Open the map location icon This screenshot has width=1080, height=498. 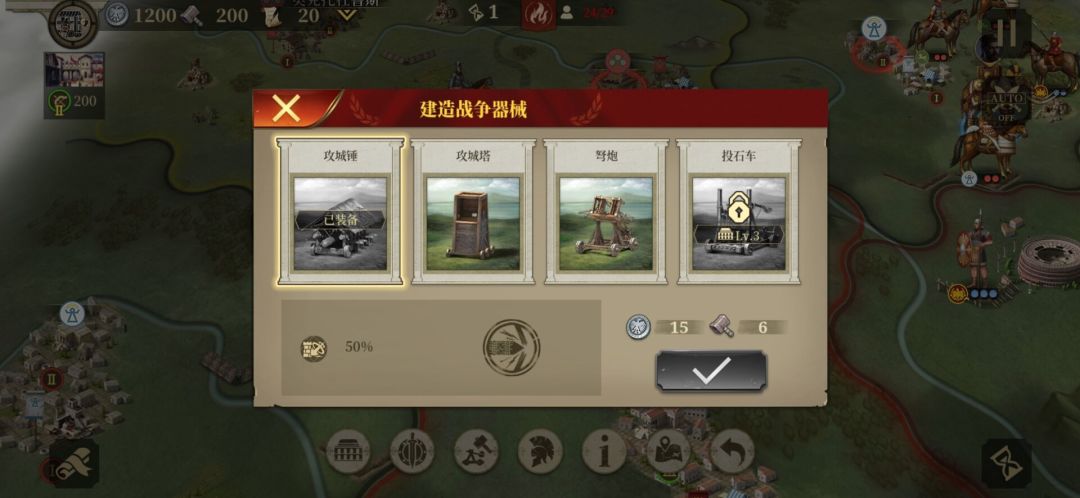(668, 452)
